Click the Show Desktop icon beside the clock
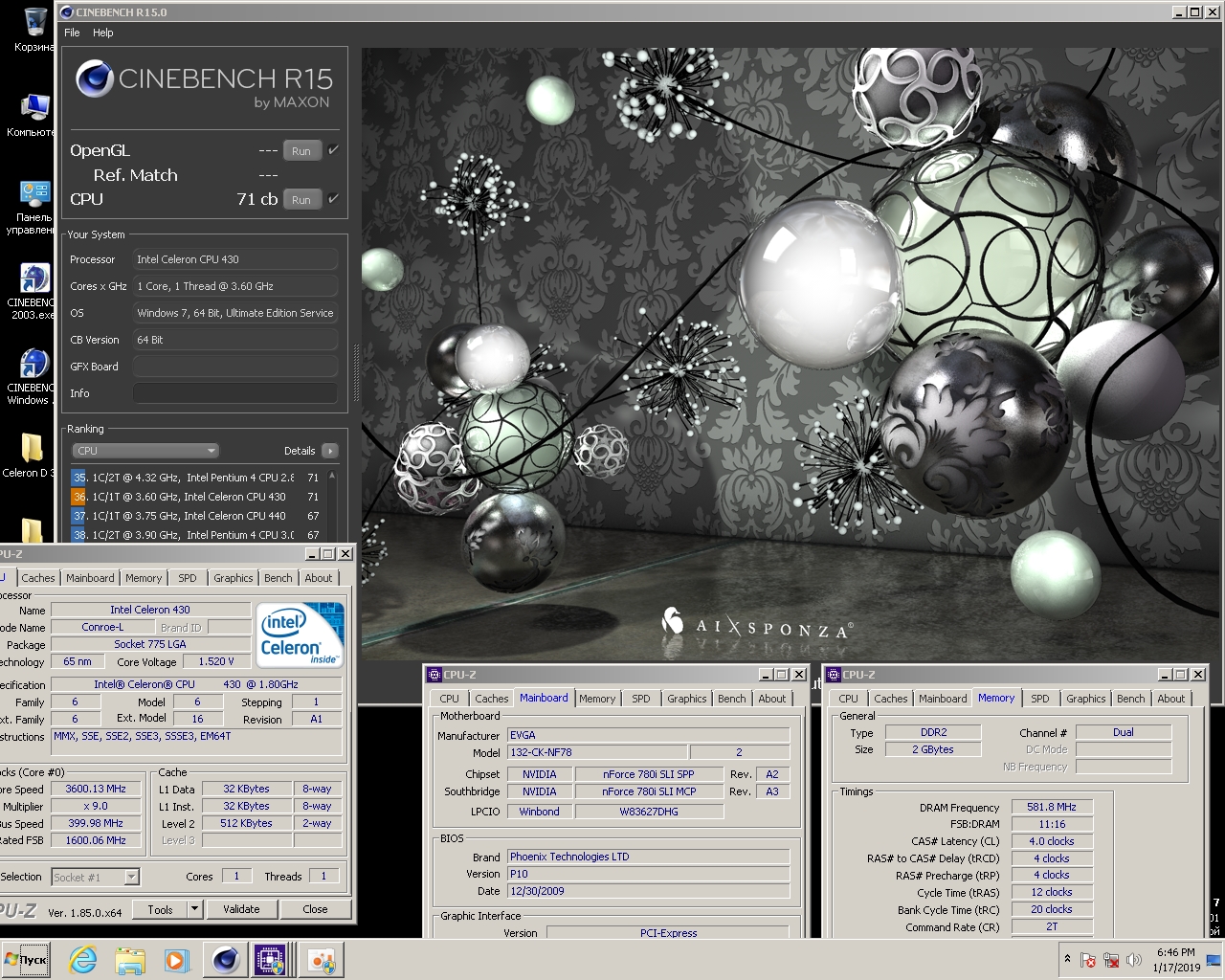This screenshot has width=1225, height=980. coord(1214,960)
